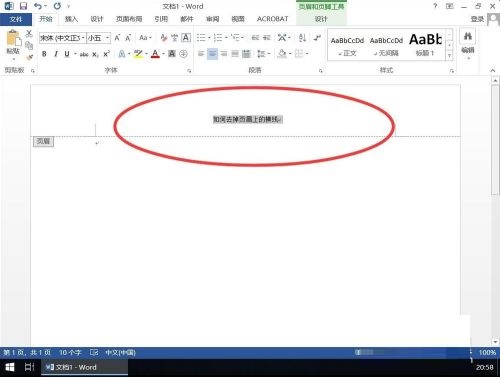Select the 无间隔 No Spacing style
Image resolution: width=500 pixels, height=377 pixels.
pyautogui.click(x=386, y=46)
